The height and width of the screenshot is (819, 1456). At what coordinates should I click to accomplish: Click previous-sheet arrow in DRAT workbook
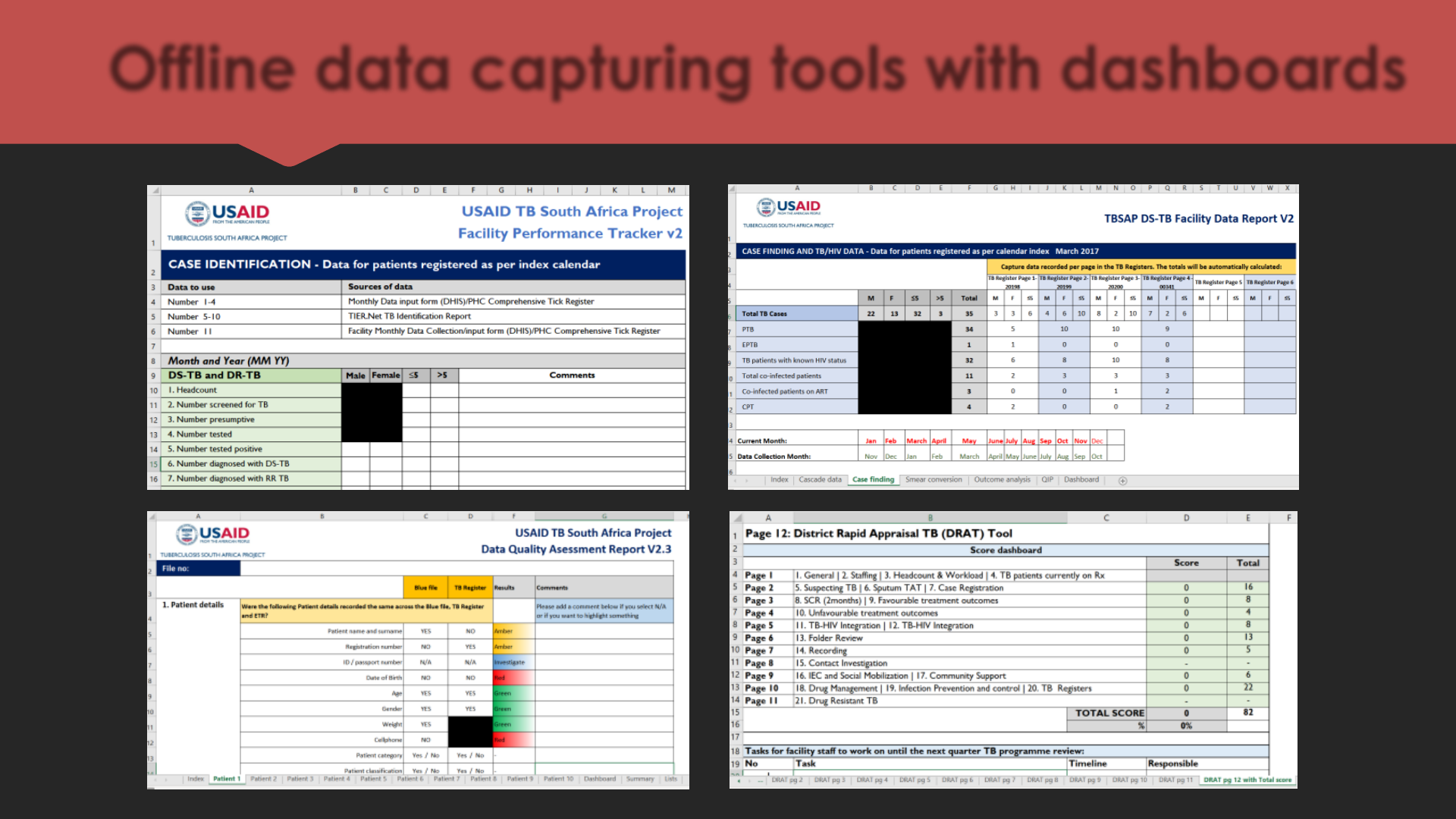[x=740, y=780]
